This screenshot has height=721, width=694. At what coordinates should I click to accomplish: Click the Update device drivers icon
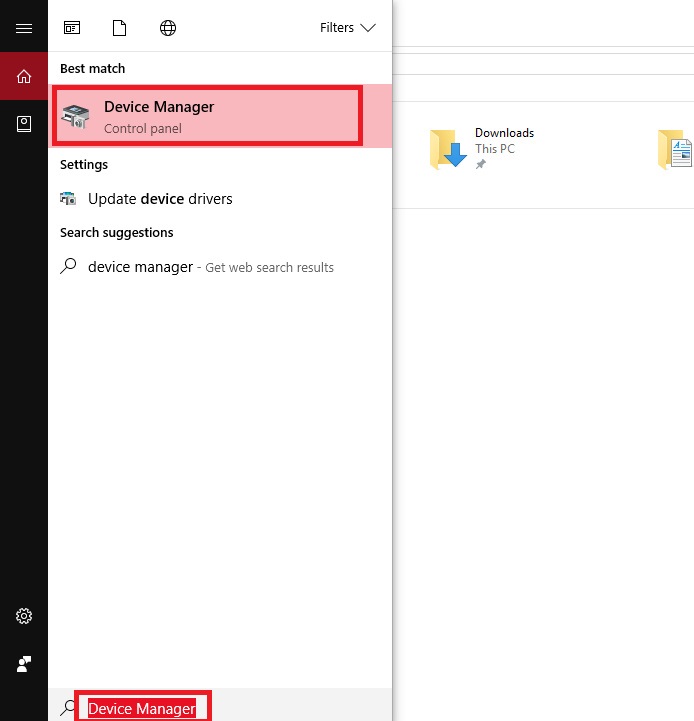[x=68, y=199]
